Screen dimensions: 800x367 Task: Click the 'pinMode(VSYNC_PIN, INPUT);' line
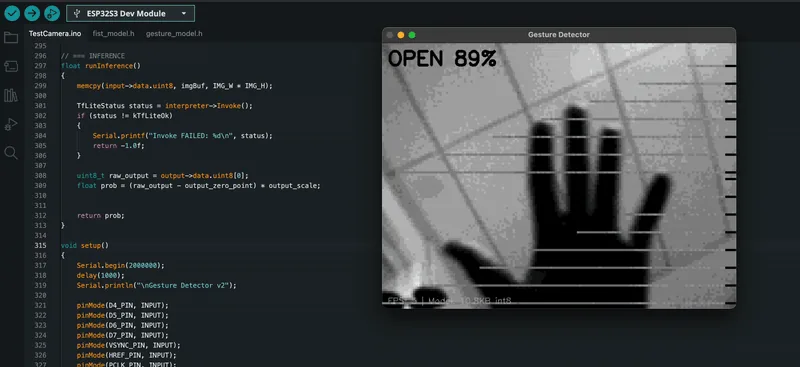(129, 345)
